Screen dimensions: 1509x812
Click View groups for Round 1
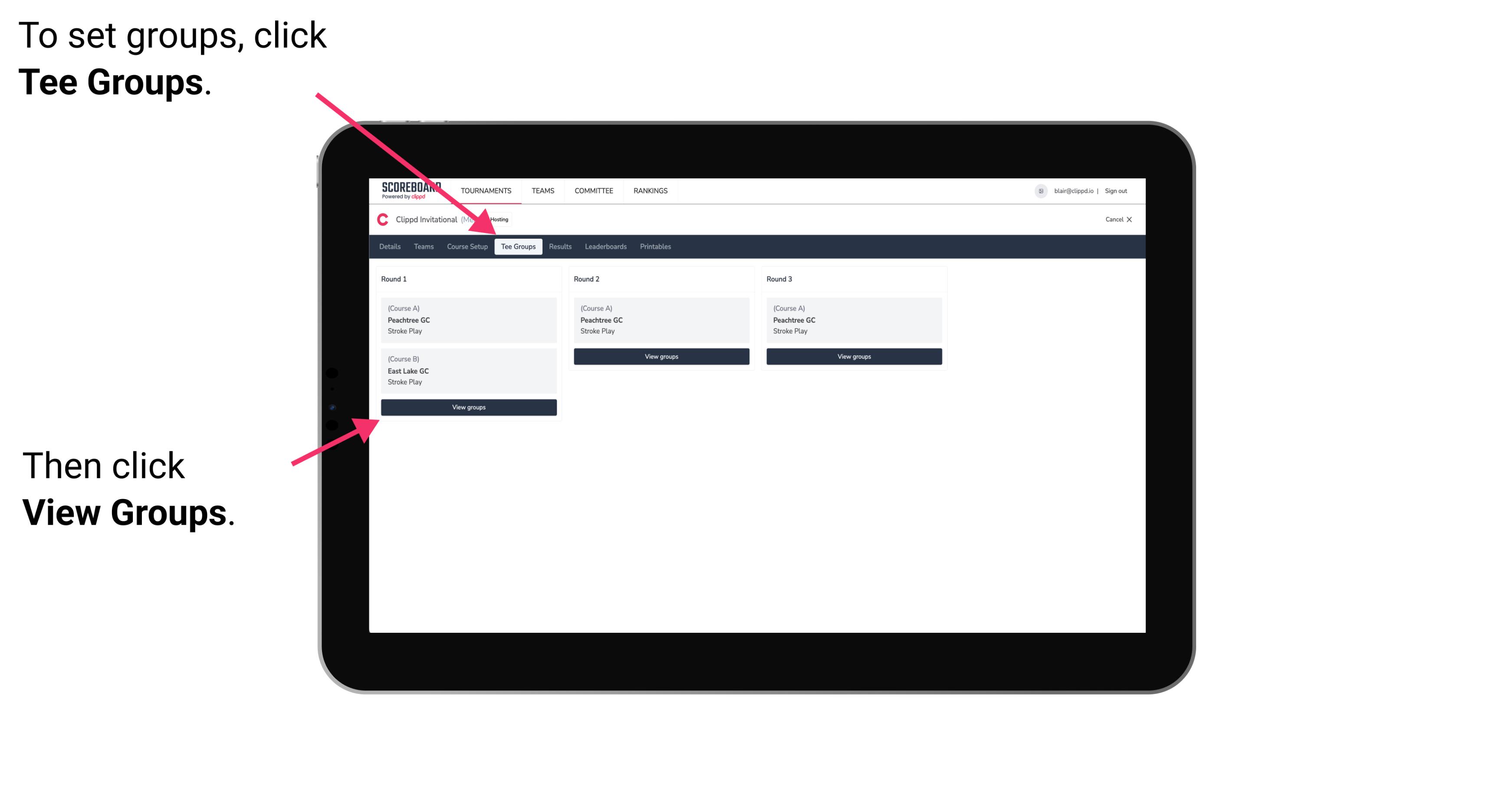point(469,407)
